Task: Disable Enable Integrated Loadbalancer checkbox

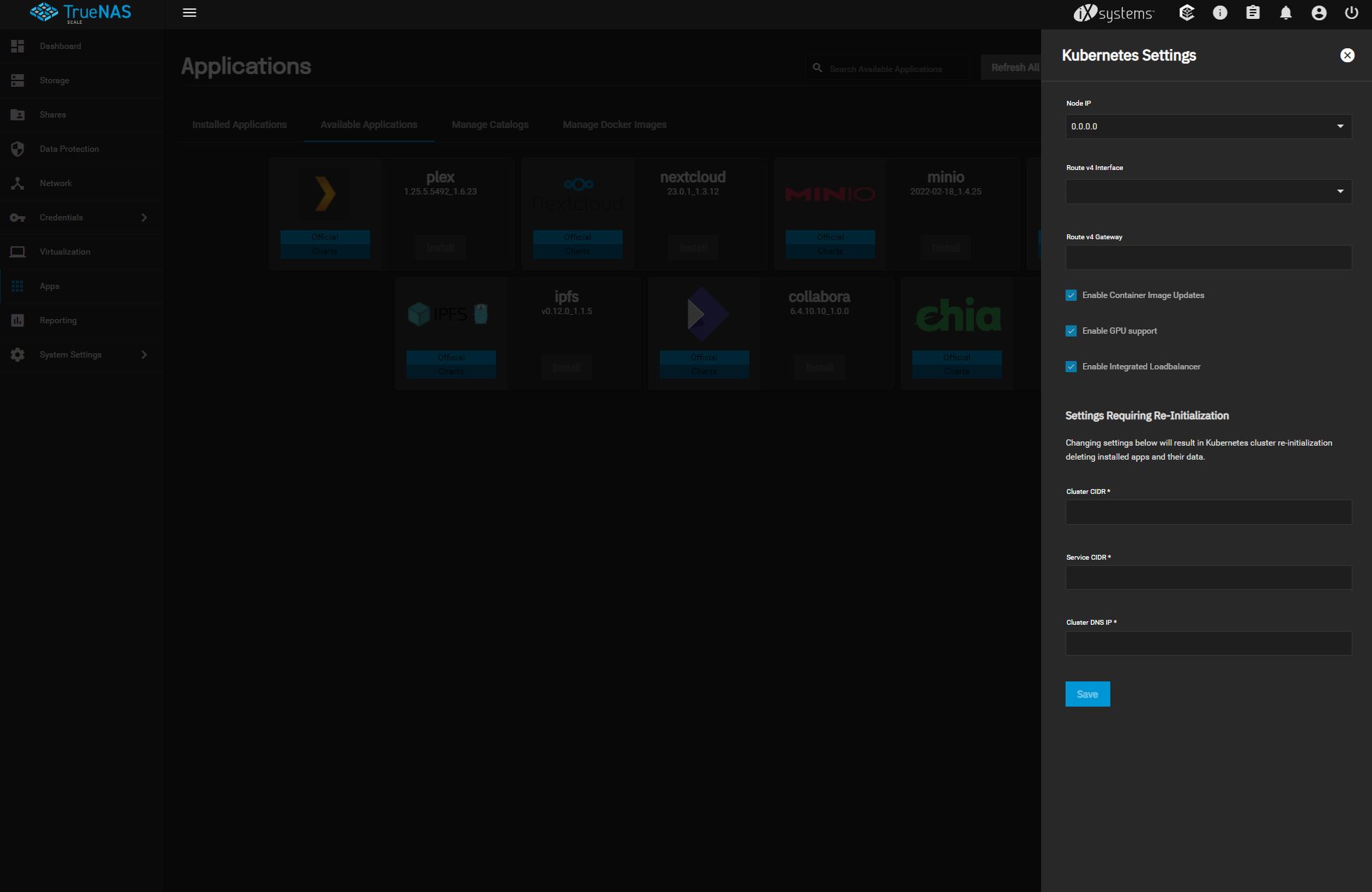Action: point(1071,367)
